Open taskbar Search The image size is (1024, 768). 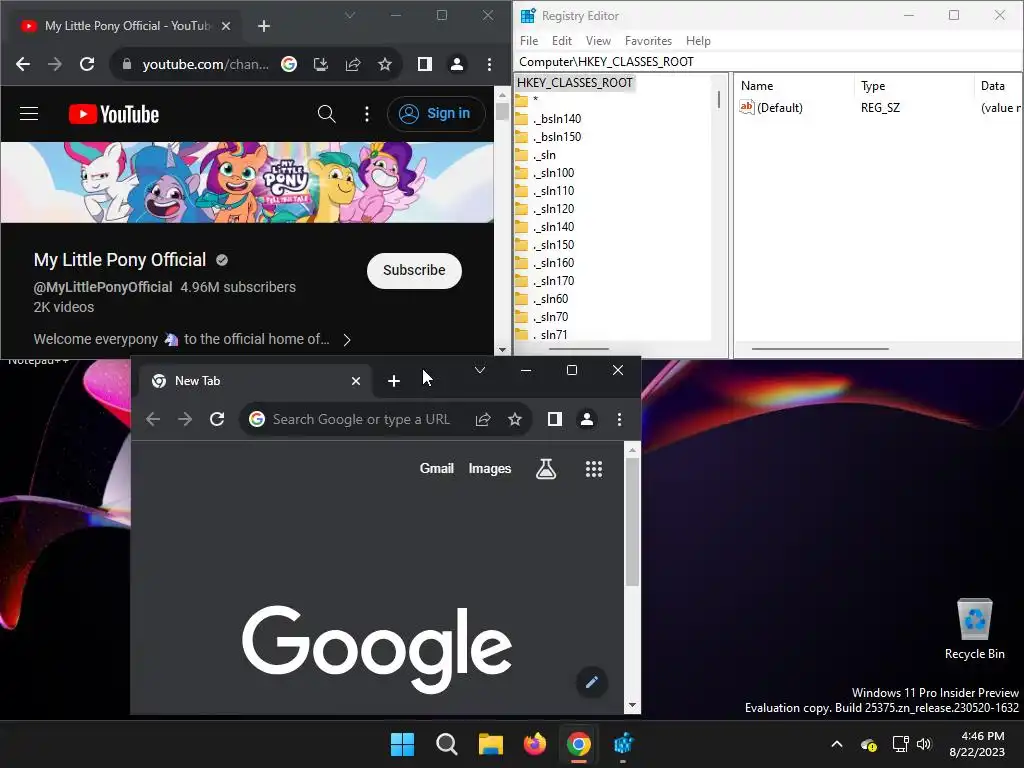click(x=447, y=744)
